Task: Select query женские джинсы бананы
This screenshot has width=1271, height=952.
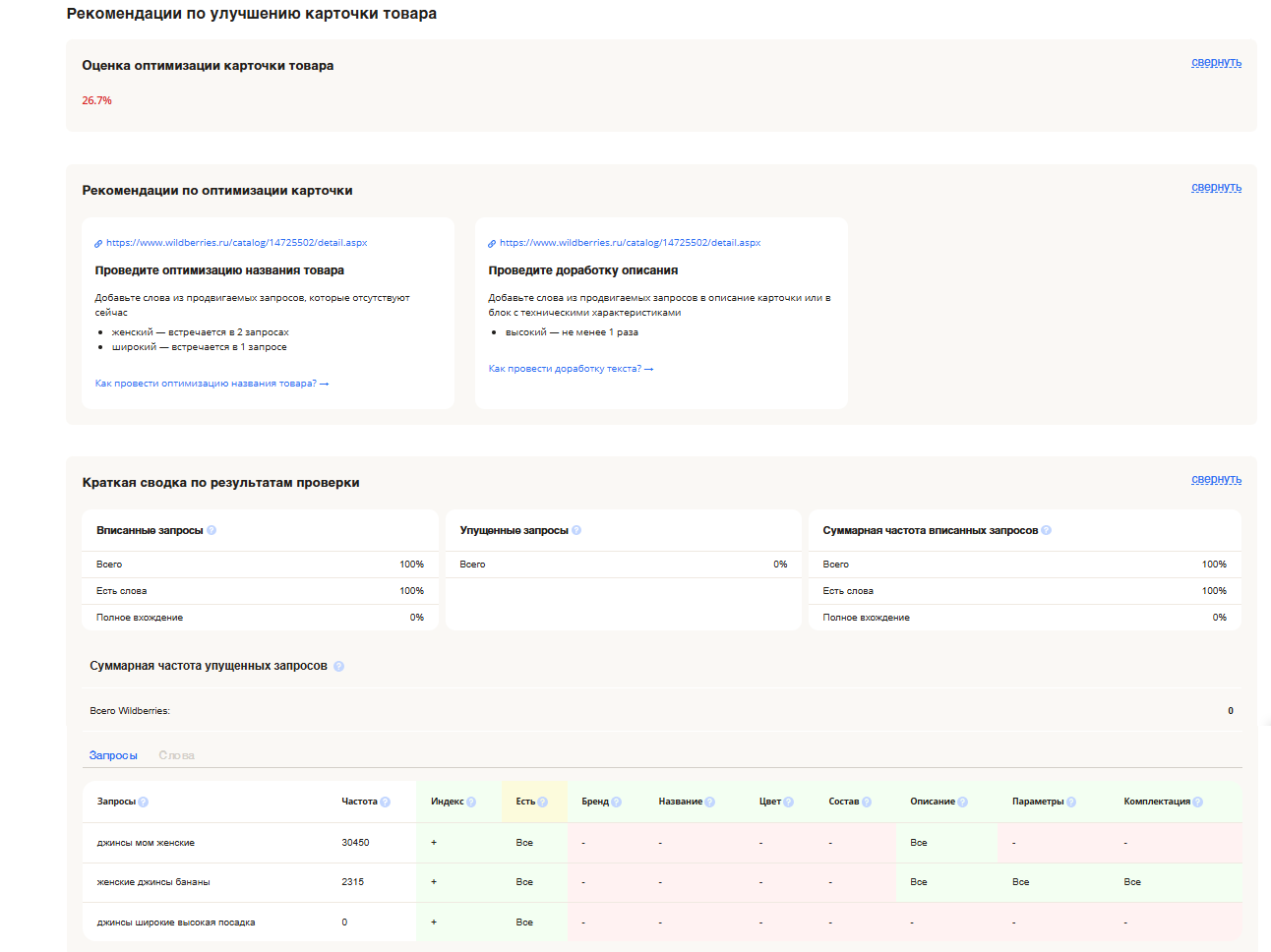Action: pyautogui.click(x=153, y=882)
